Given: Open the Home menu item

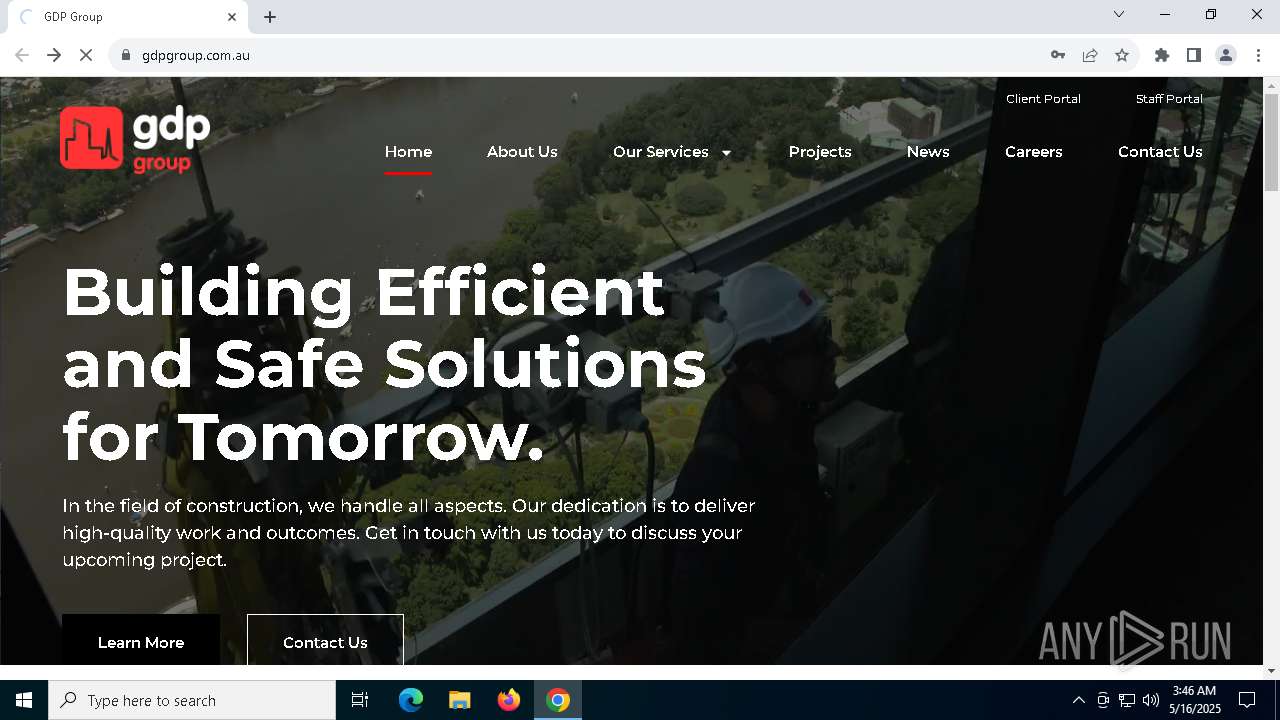Looking at the screenshot, I should (408, 152).
